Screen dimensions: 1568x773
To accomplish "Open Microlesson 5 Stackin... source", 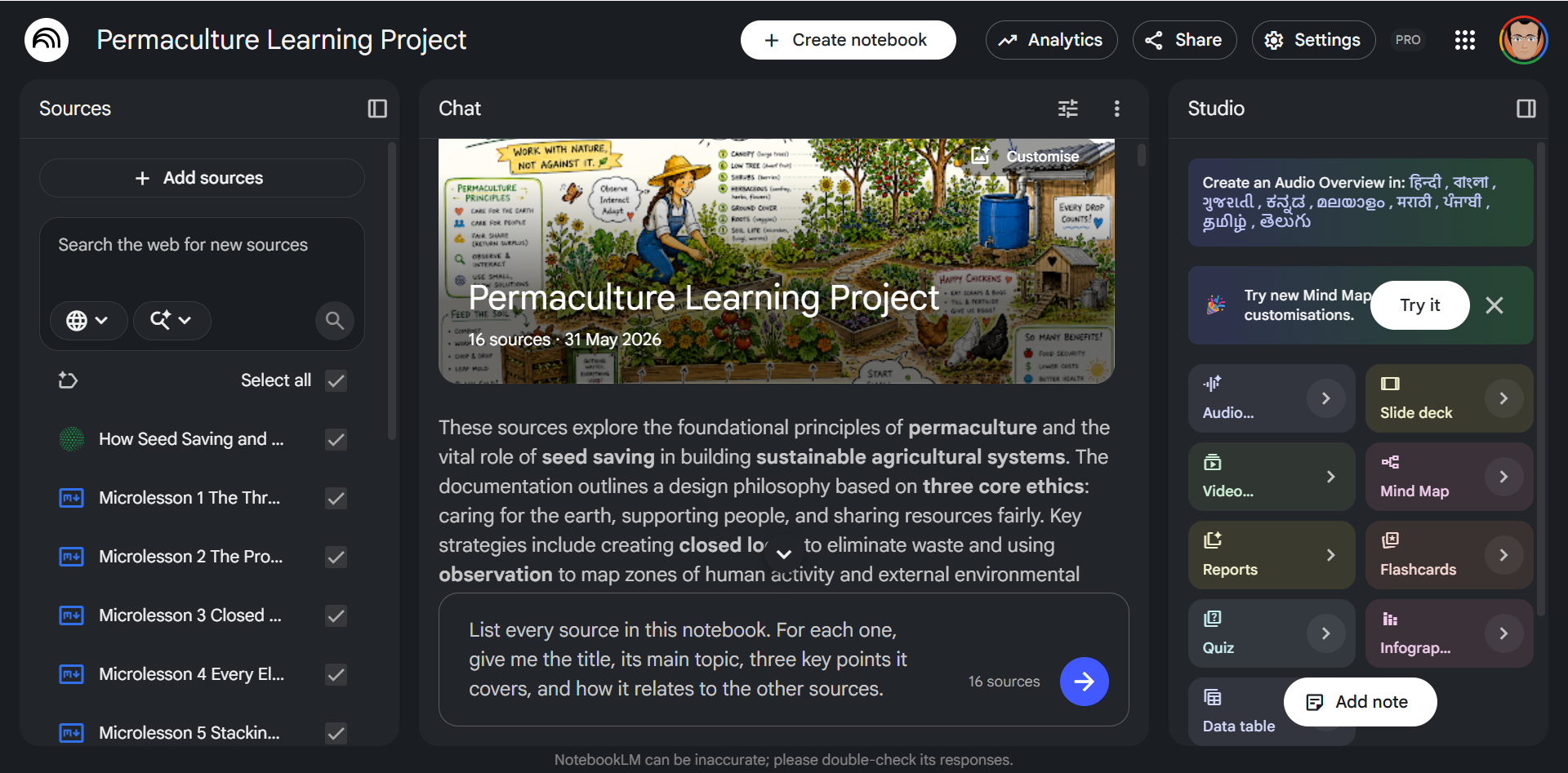I will tap(189, 733).
